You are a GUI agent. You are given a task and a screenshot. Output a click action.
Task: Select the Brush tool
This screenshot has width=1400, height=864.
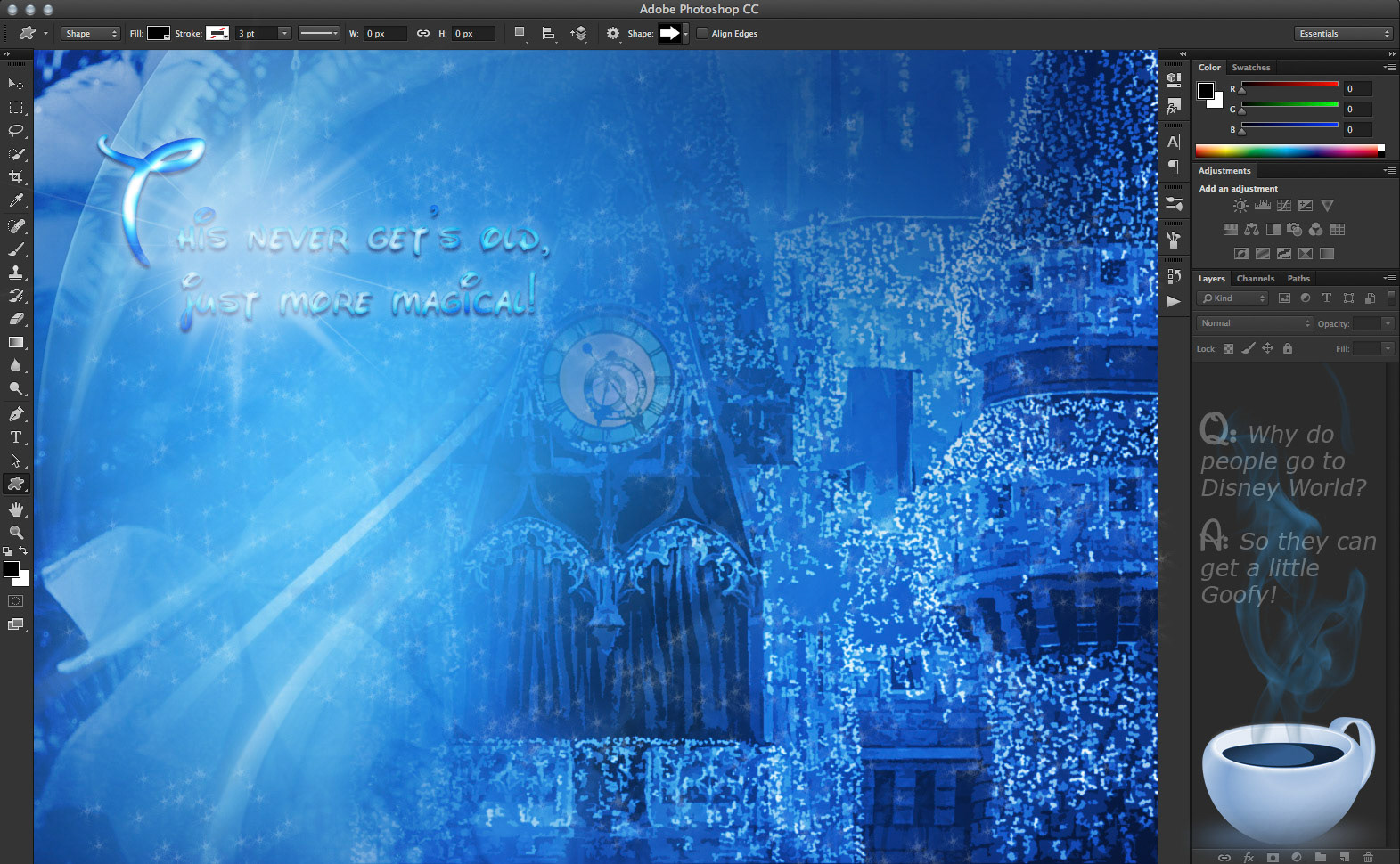[x=16, y=249]
